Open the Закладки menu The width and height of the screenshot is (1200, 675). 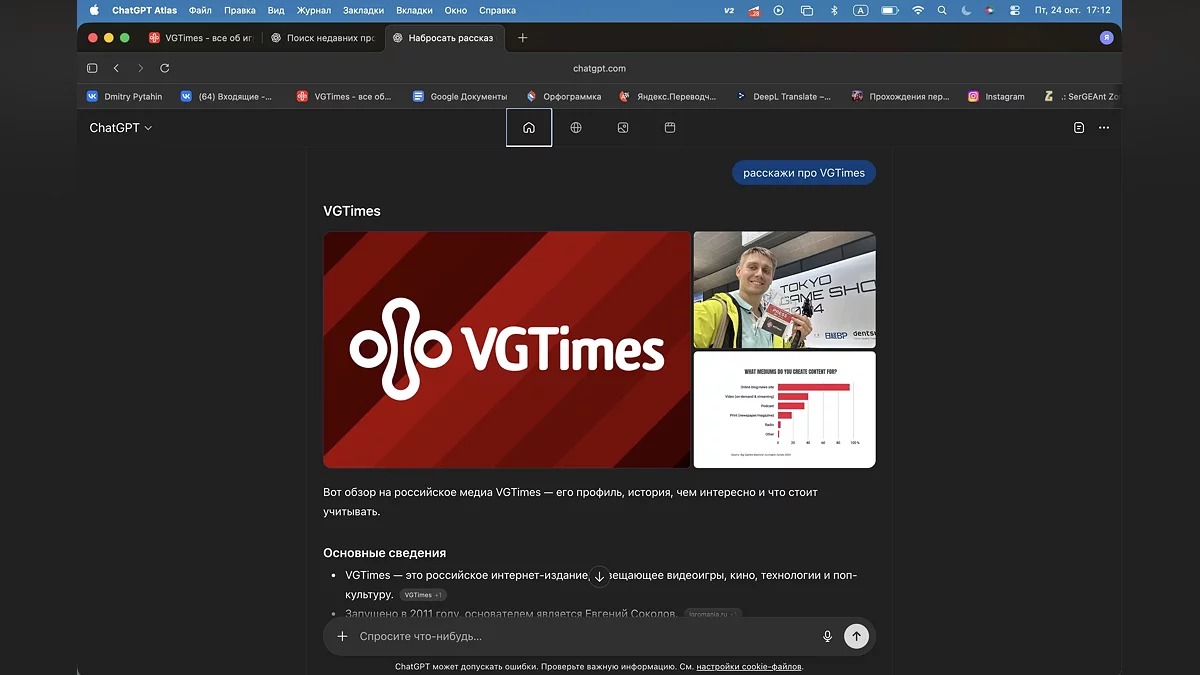pos(363,10)
